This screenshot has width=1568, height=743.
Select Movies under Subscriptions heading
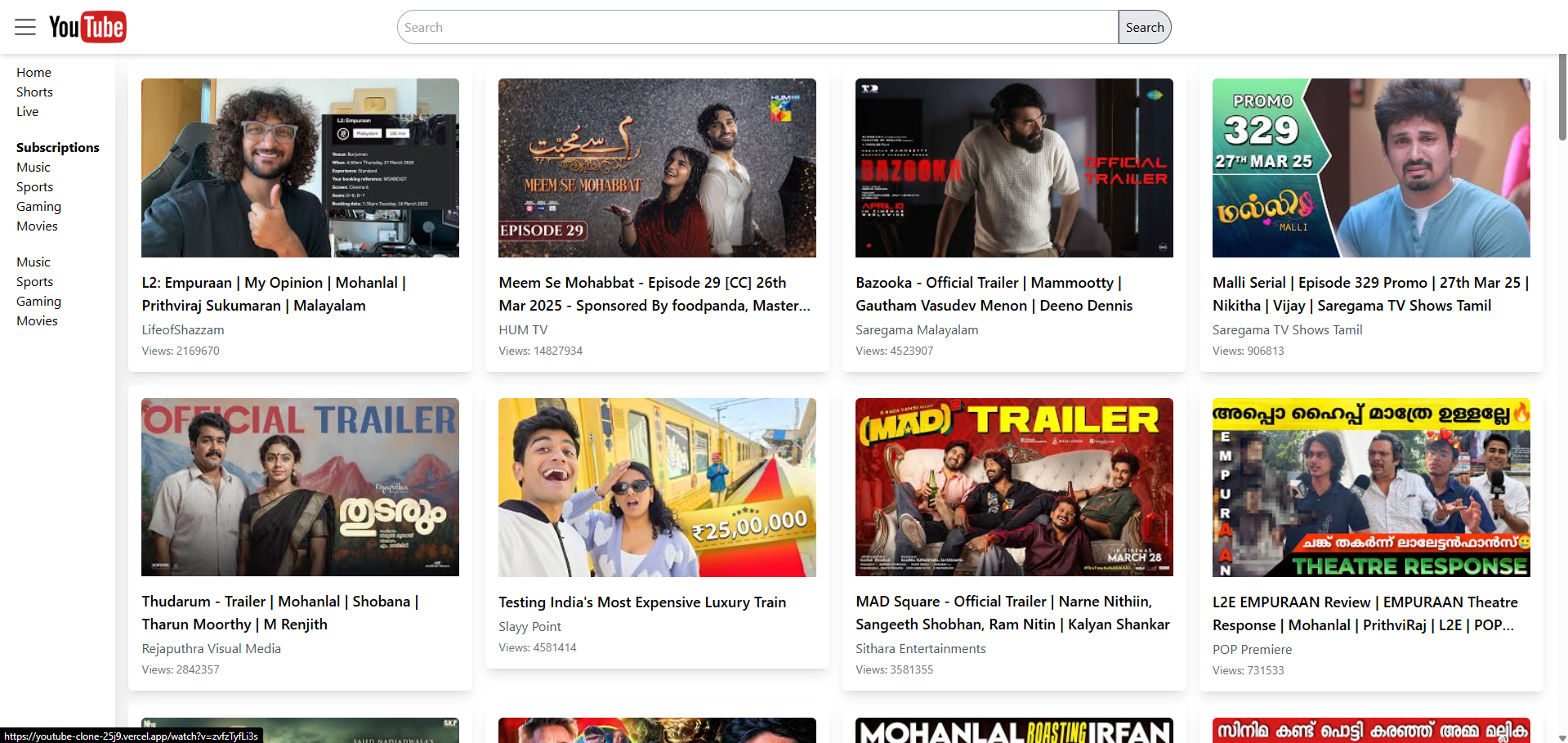(x=37, y=226)
